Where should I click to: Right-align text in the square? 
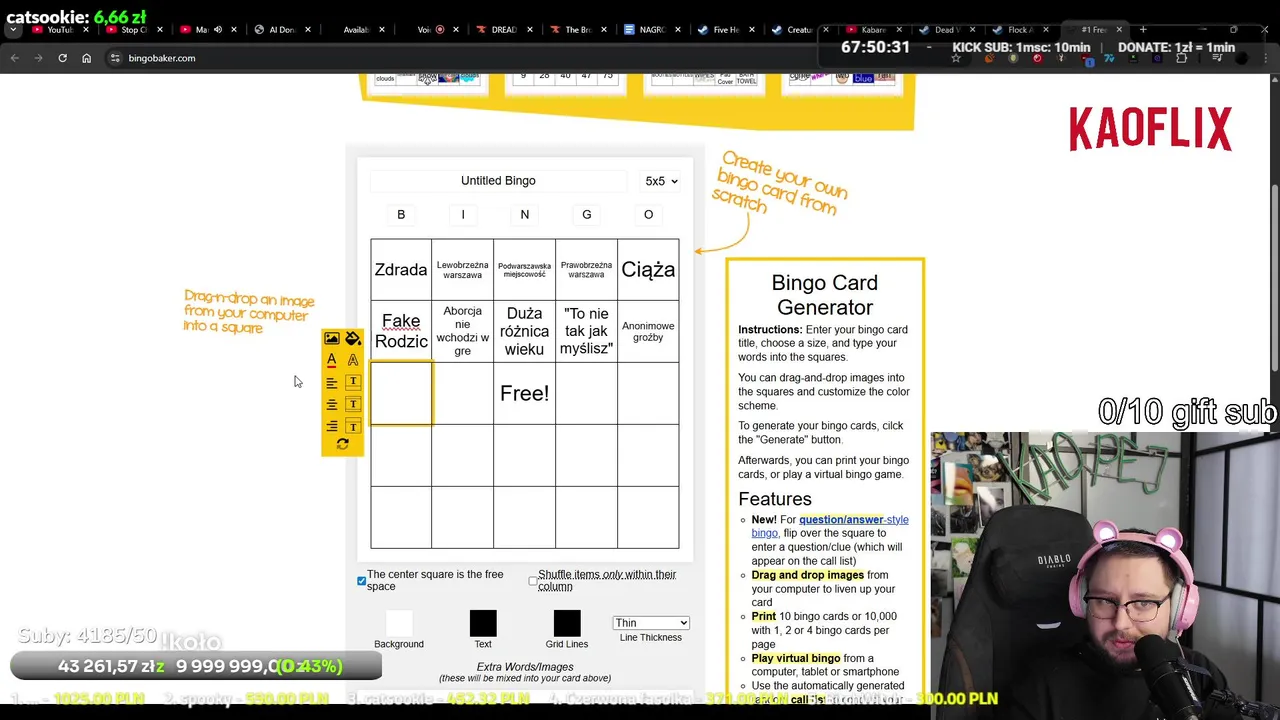point(332,426)
